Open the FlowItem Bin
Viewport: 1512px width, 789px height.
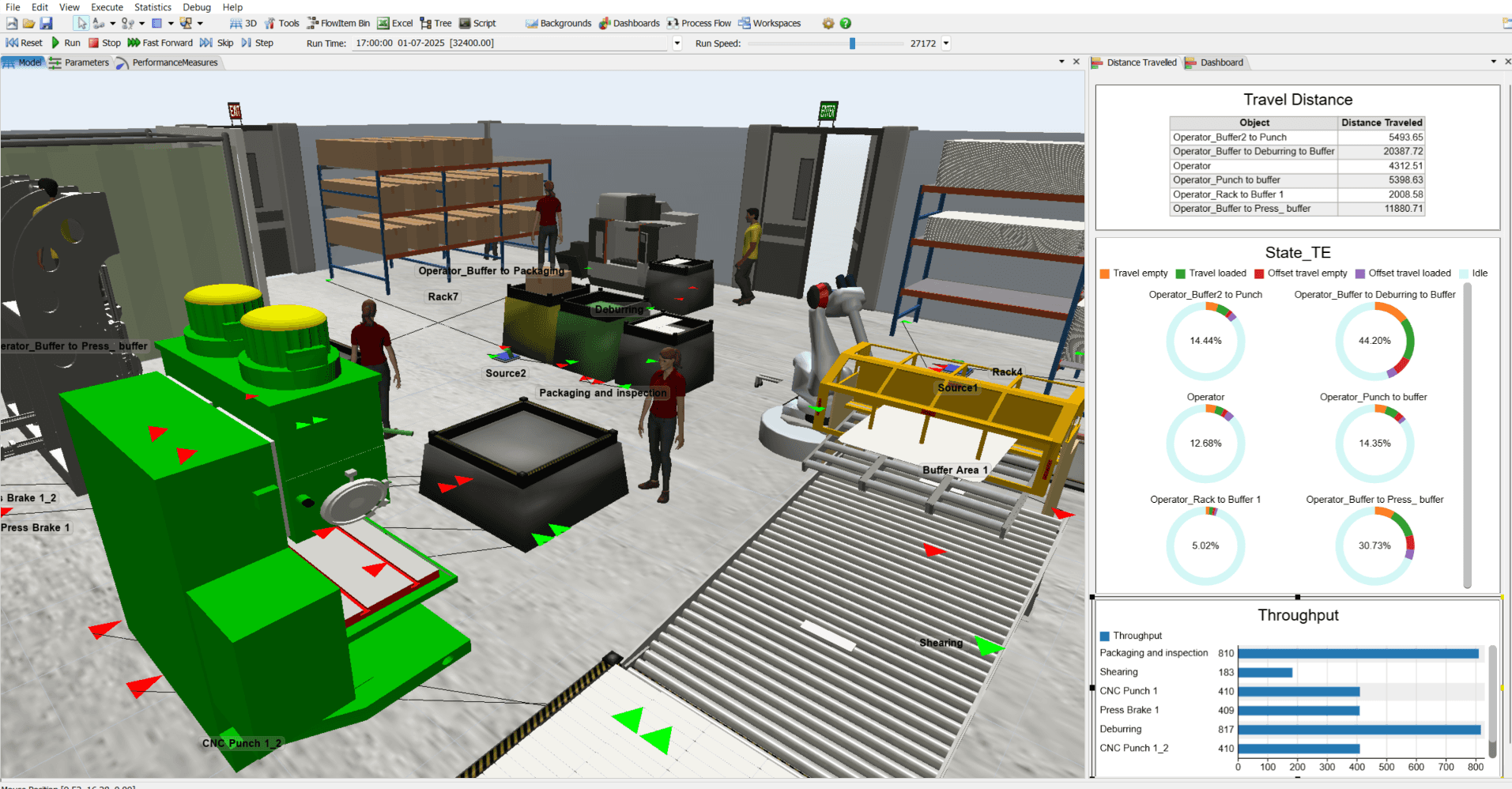point(338,23)
